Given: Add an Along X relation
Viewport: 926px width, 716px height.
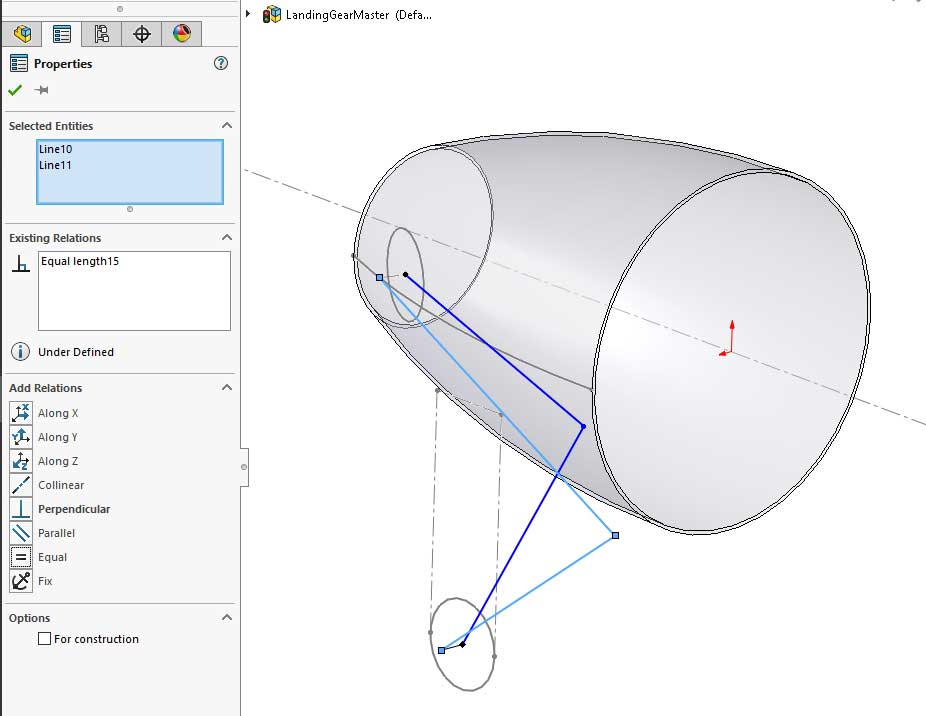Looking at the screenshot, I should coord(21,413).
